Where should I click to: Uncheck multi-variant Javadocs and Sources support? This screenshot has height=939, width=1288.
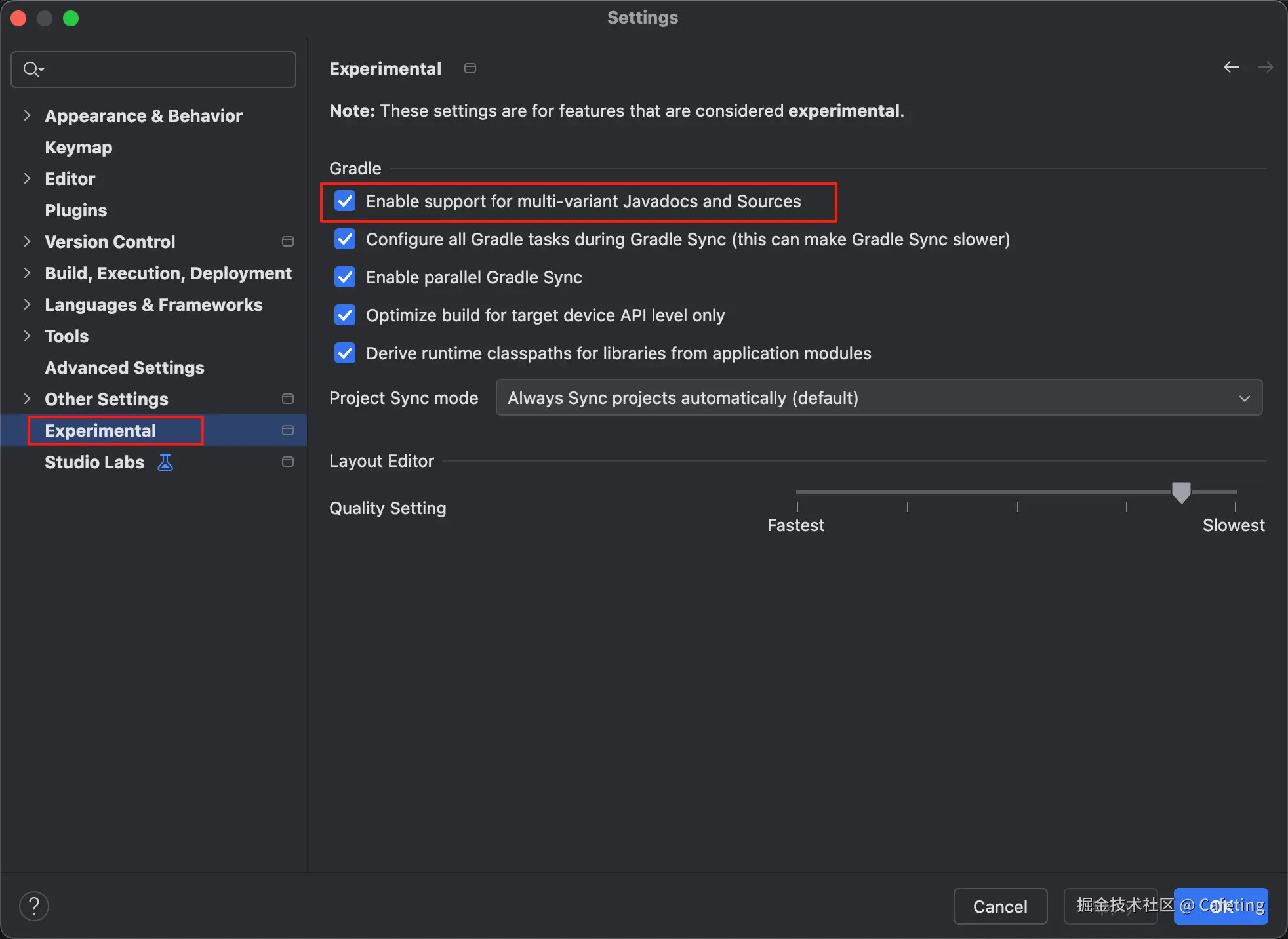click(x=345, y=201)
